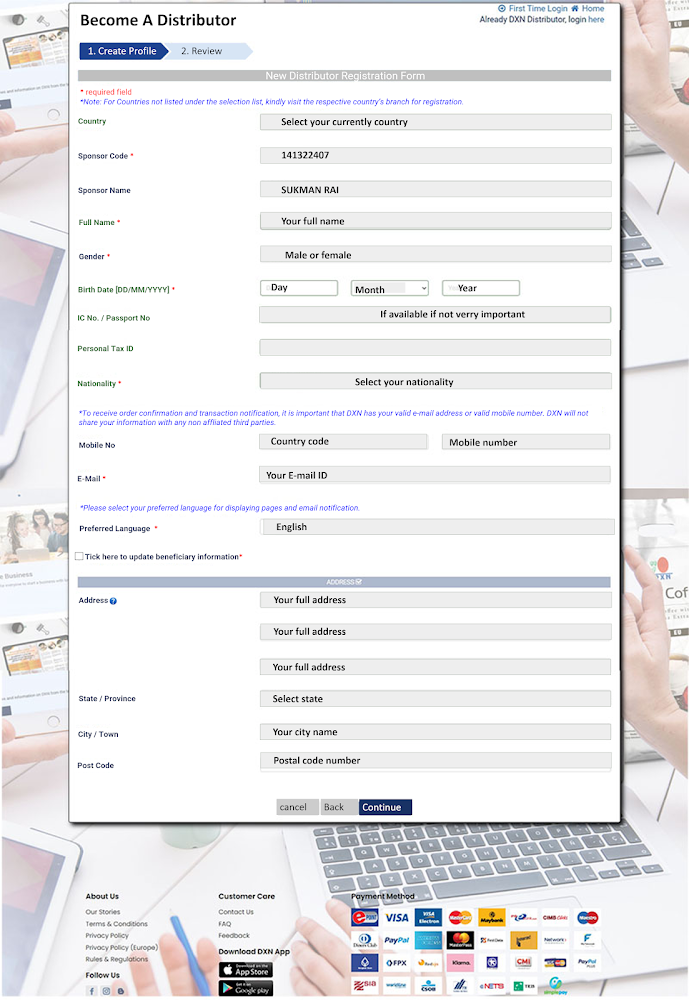Open the Country selection dropdown
Screen dimensions: 689x1000
point(436,122)
